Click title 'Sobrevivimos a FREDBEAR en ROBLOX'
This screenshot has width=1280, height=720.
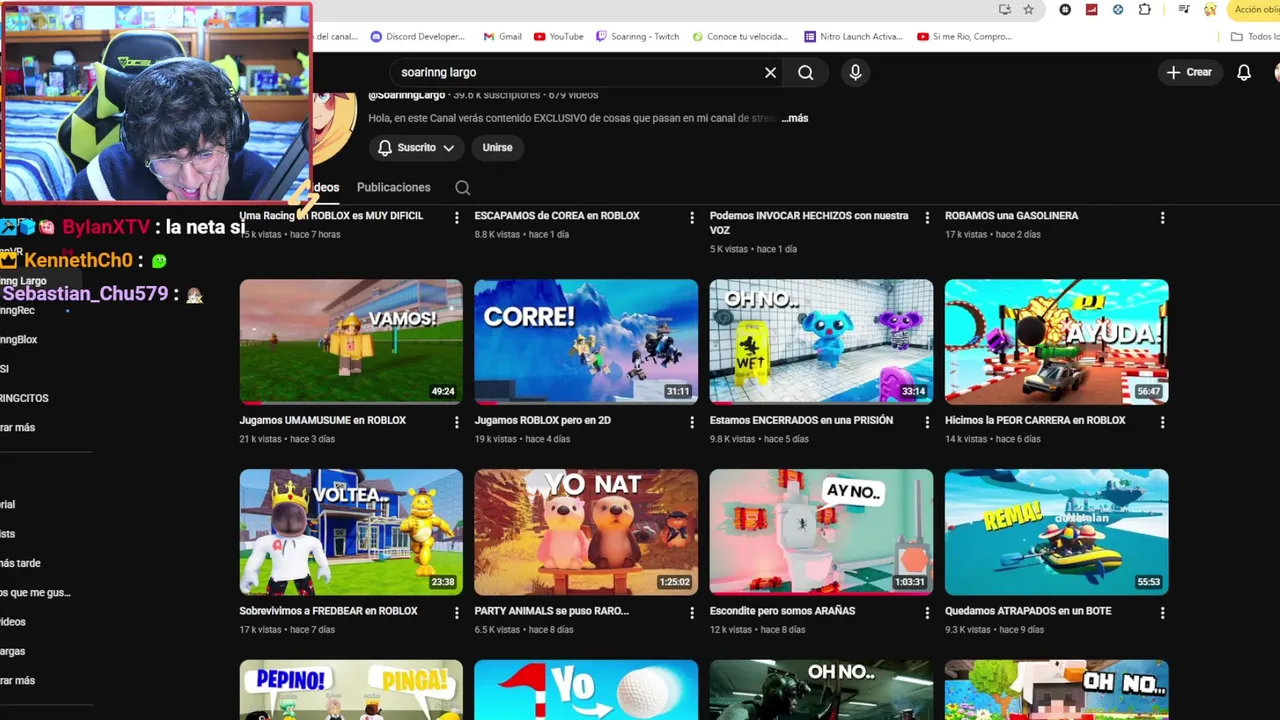click(x=328, y=610)
